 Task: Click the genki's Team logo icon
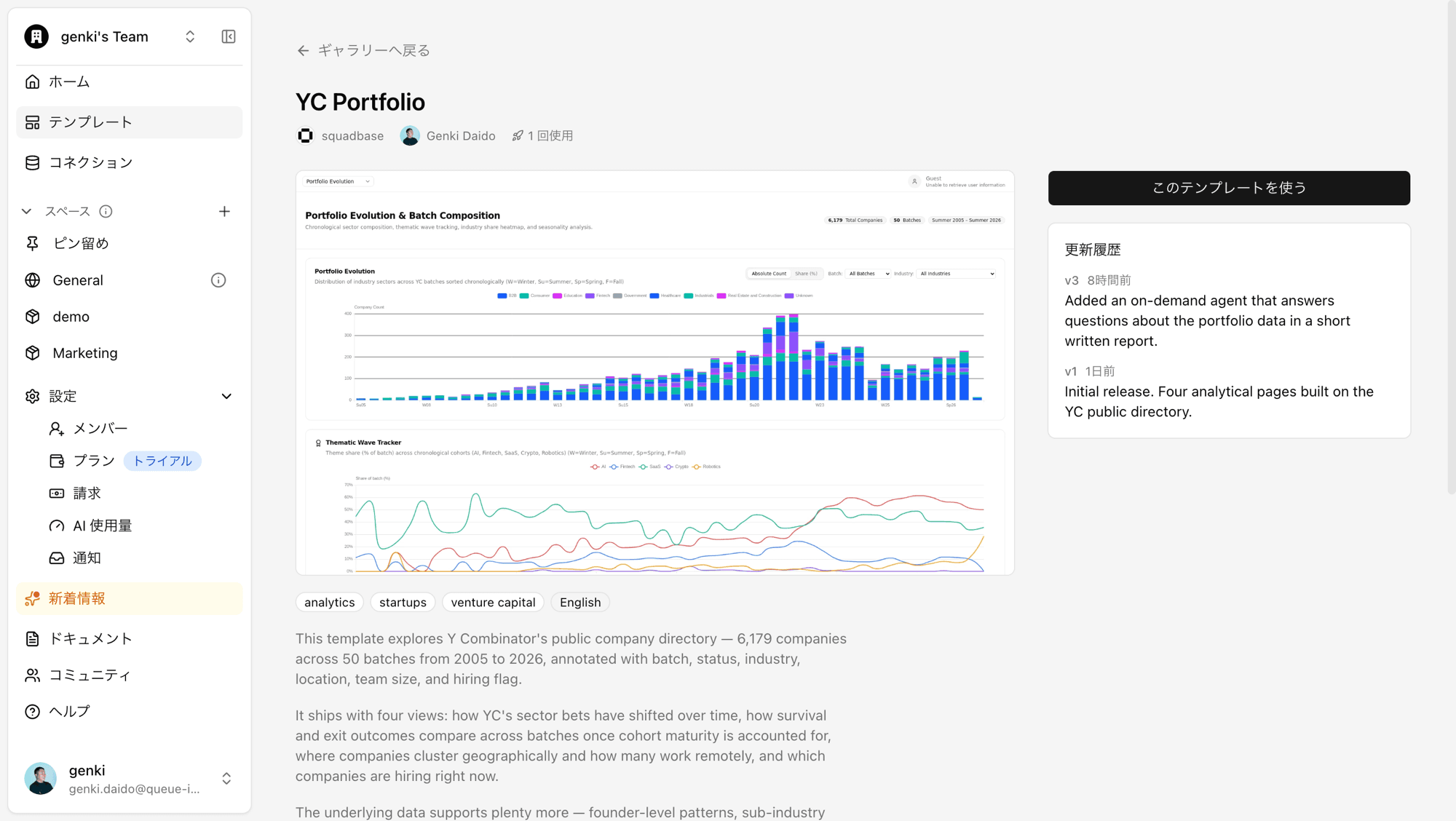(x=36, y=36)
